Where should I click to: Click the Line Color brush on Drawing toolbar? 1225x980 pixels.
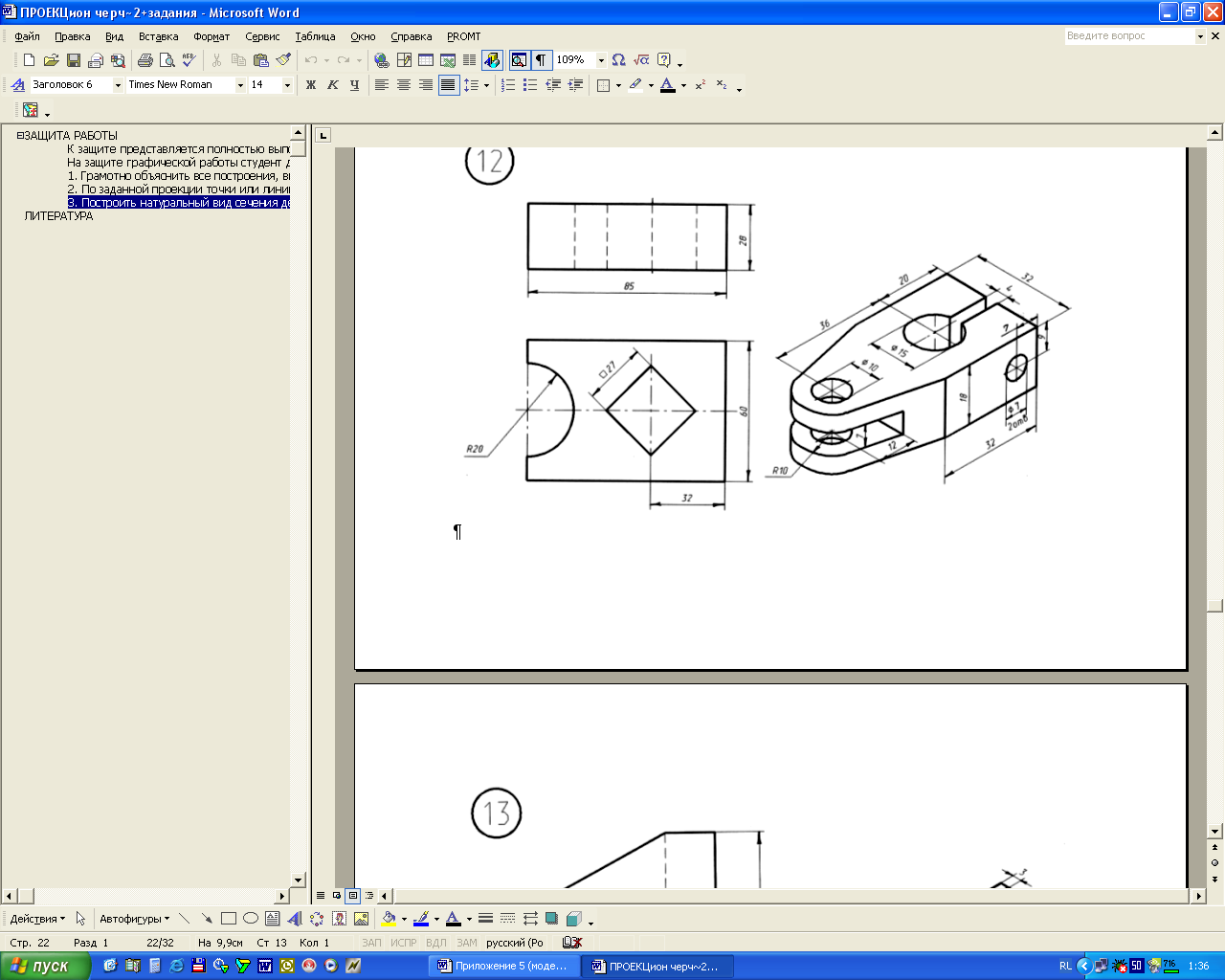click(421, 919)
